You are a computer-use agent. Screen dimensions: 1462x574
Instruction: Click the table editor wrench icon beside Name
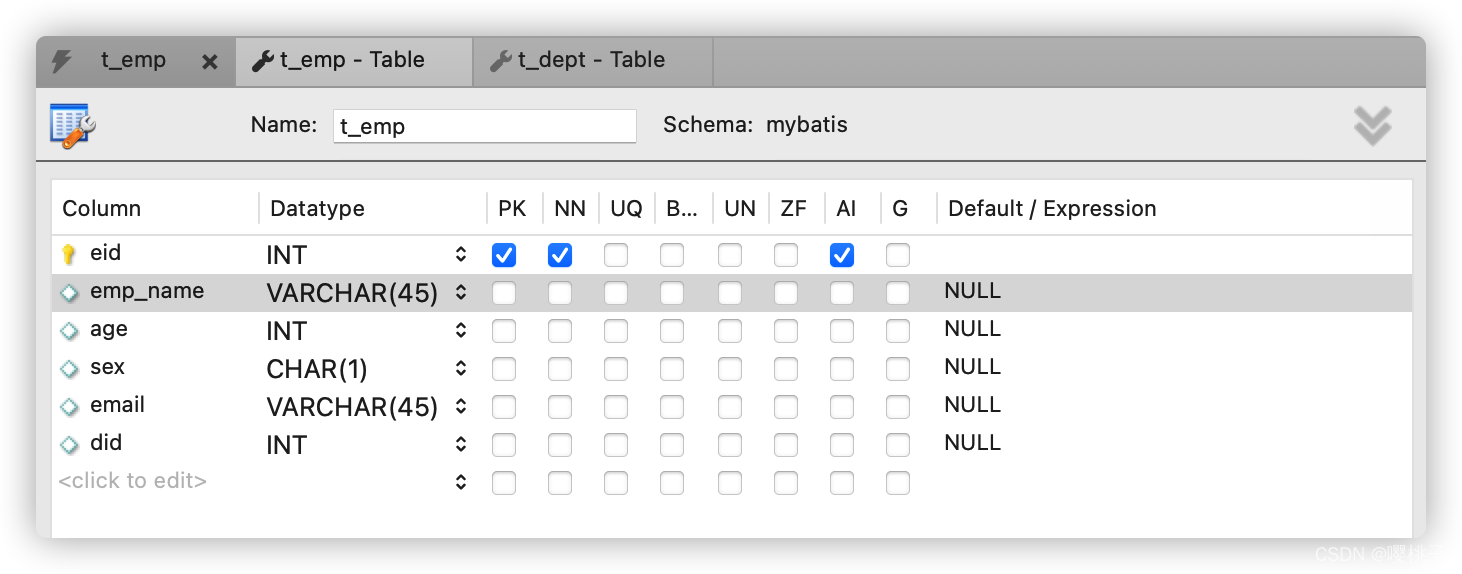pos(72,126)
